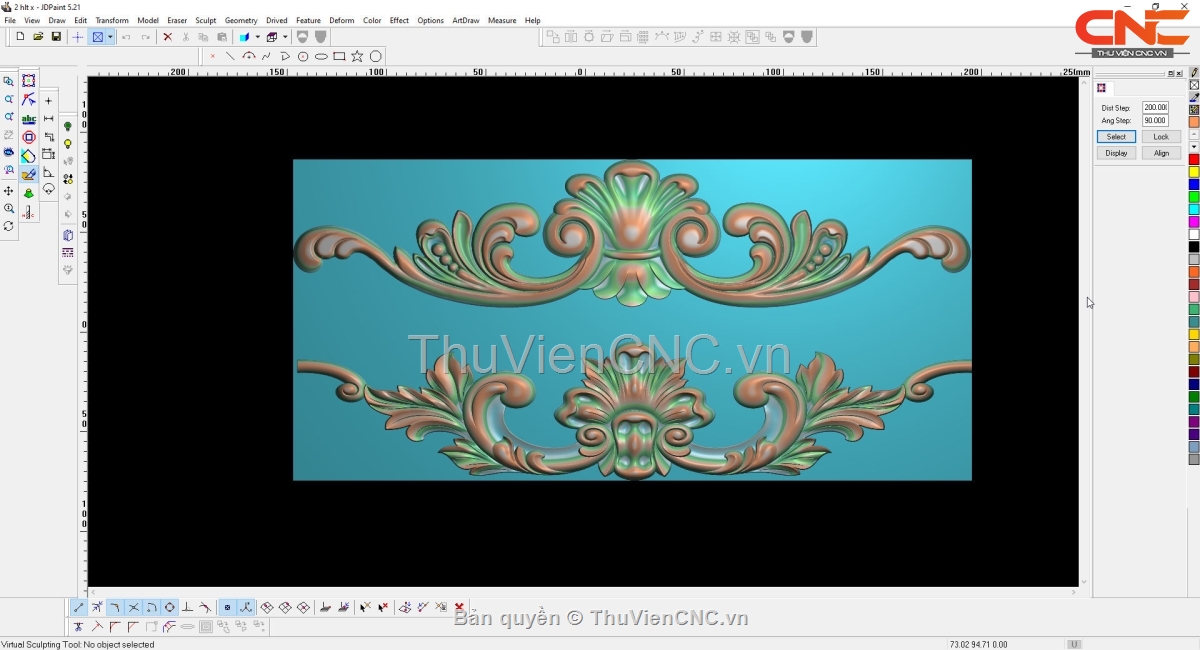Open the color palette dropdown arrow
The height and width of the screenshot is (650, 1200).
pos(1194,147)
